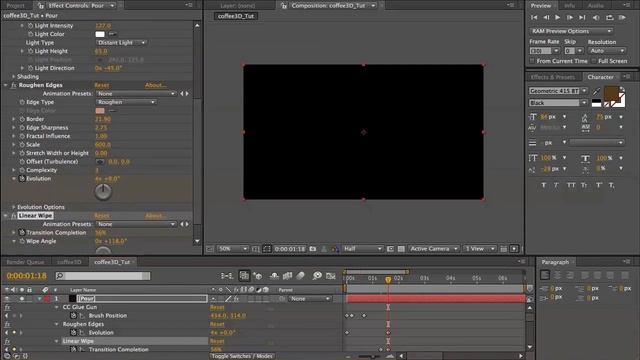Enable motion blur for timeline

[x=300, y=276]
